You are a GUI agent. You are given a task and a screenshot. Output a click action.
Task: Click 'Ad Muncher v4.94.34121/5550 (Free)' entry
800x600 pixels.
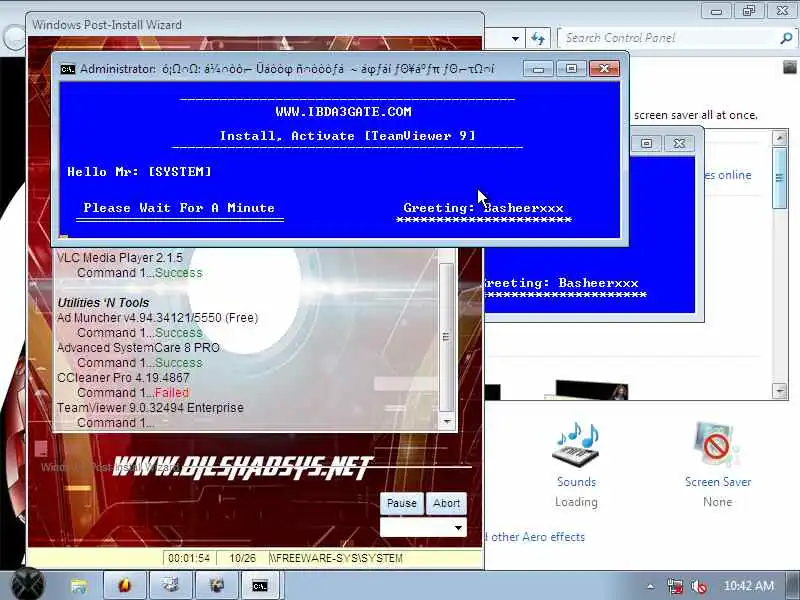[x=157, y=317]
